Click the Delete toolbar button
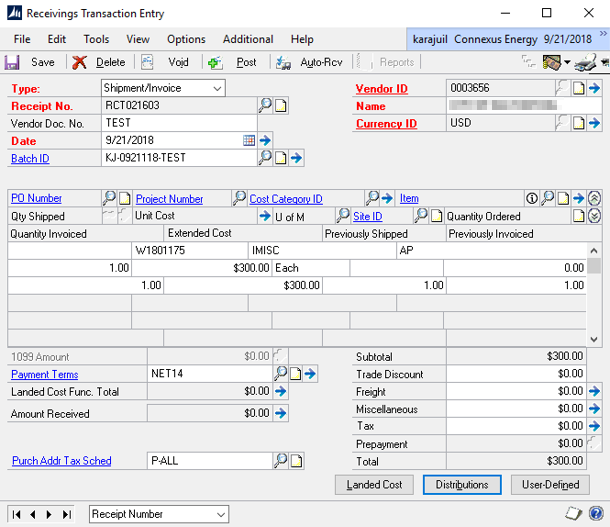Screen dimensions: 610x527 click(x=100, y=62)
